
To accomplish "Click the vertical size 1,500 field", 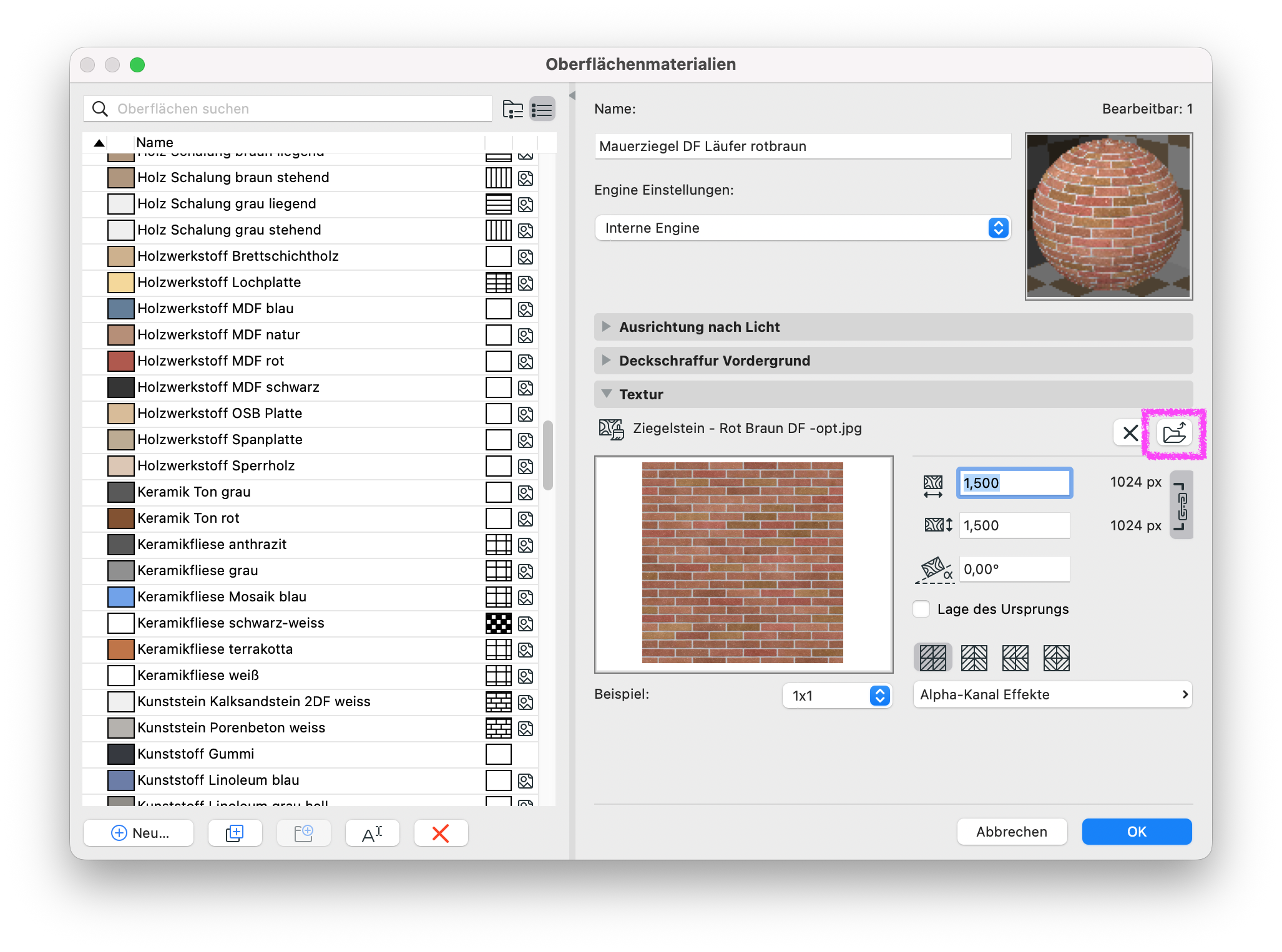I will click(x=1014, y=525).
